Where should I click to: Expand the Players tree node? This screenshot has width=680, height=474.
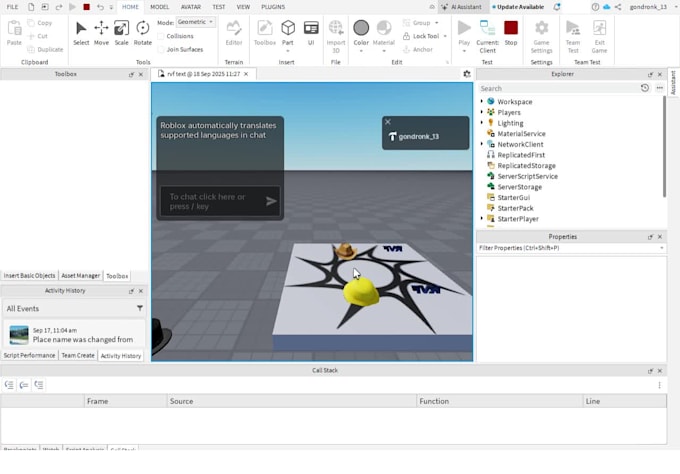481,112
